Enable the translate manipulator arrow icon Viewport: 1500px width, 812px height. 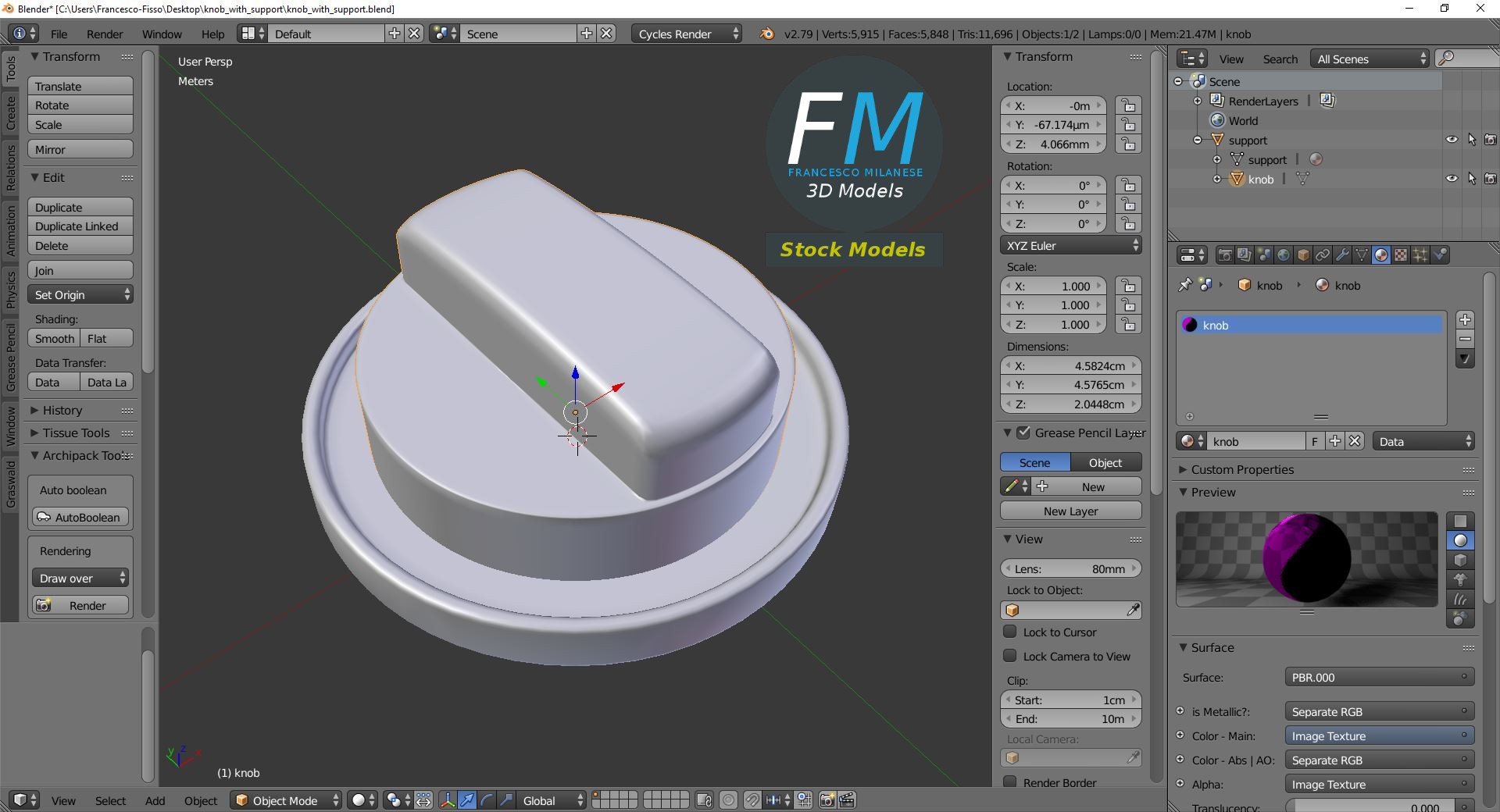(467, 800)
